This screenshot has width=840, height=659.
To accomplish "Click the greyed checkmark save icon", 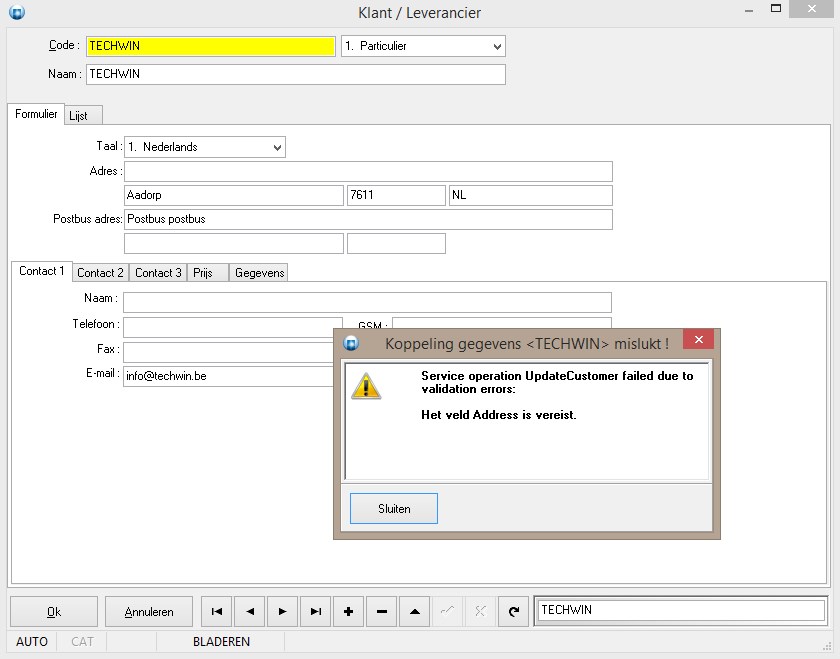I will 447,611.
